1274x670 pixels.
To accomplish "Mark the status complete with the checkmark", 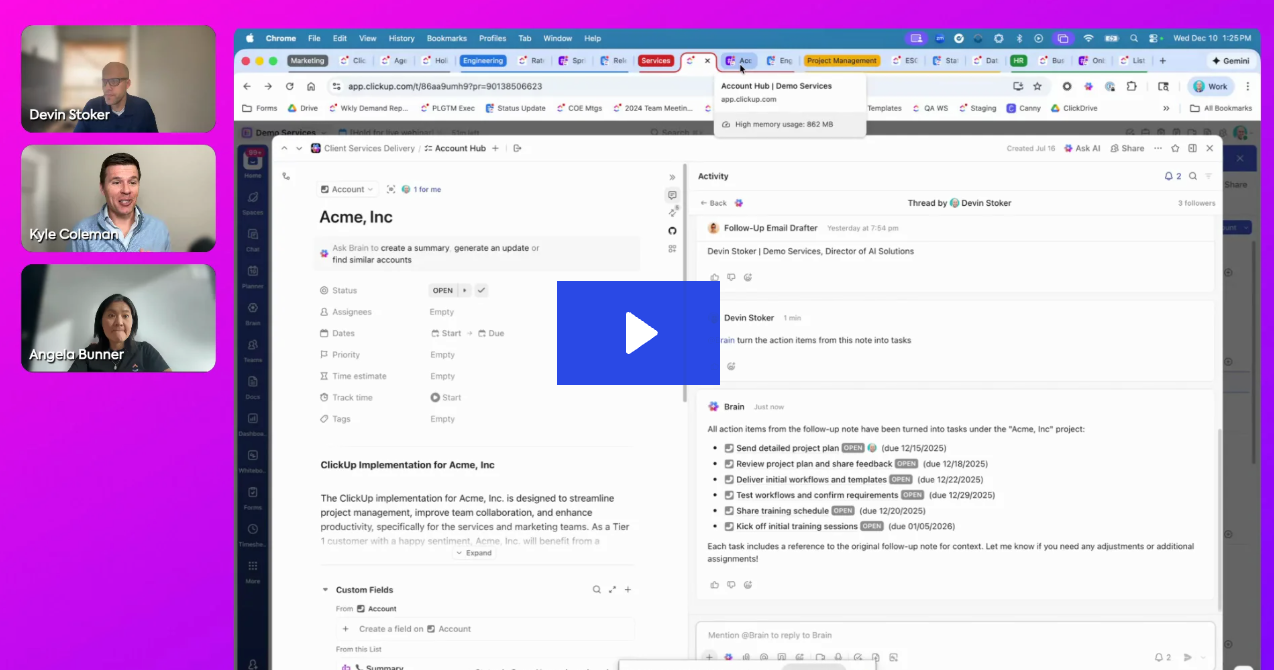I will click(x=481, y=290).
